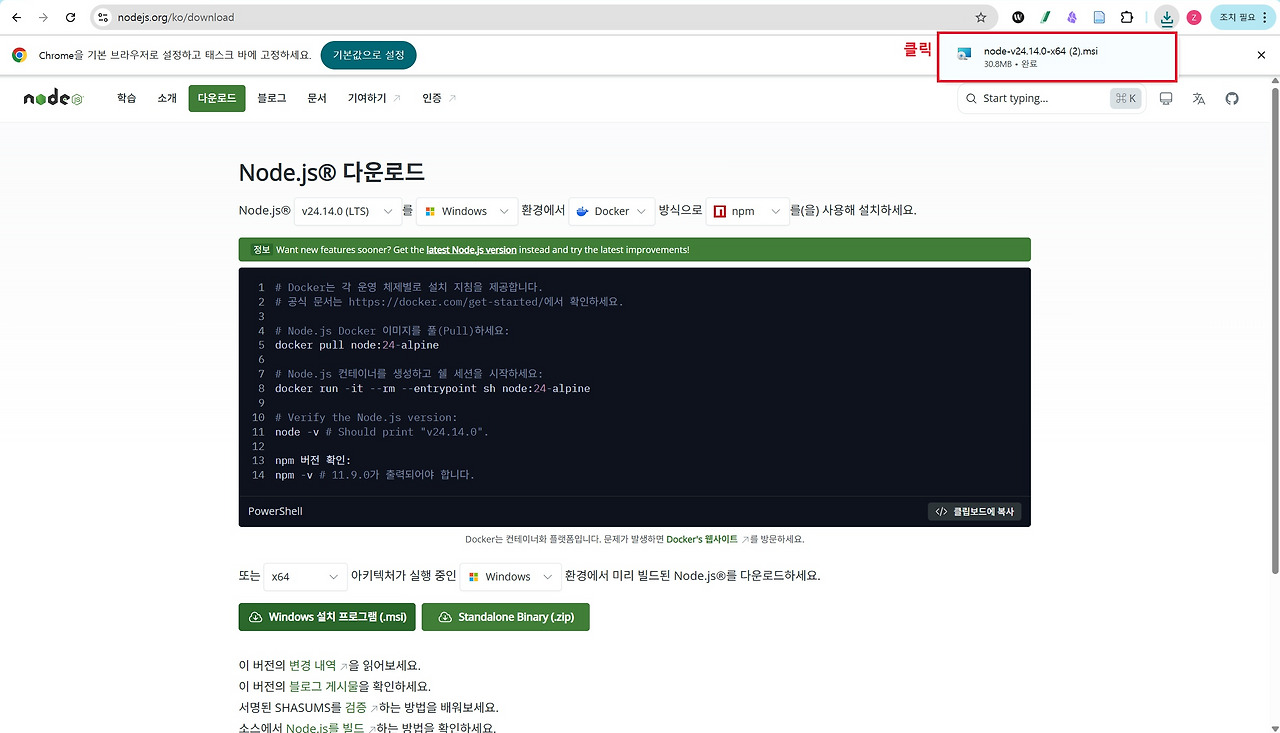1280x733 pixels.
Task: Open downloaded node-v24.14.0-x64 (2).msi file
Action: point(1057,57)
